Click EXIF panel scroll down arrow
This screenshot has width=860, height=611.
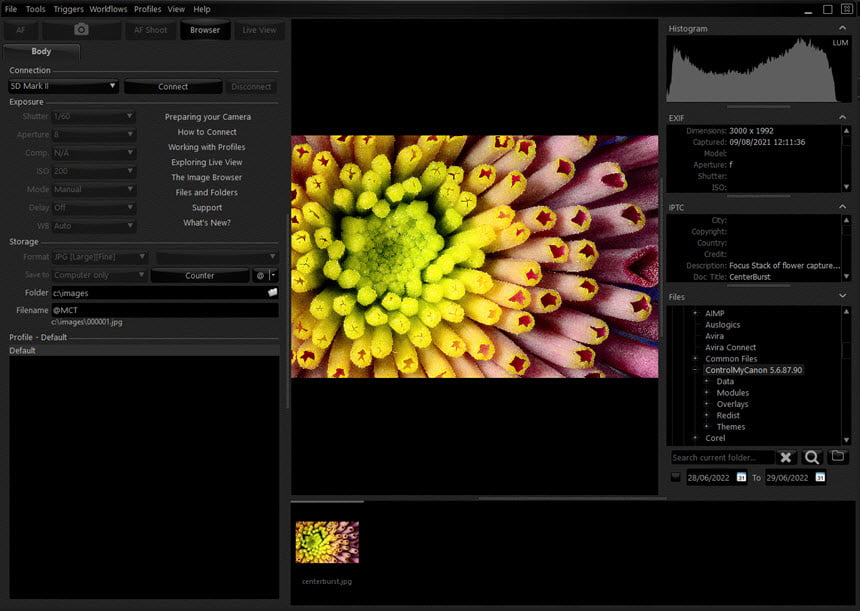[846, 187]
